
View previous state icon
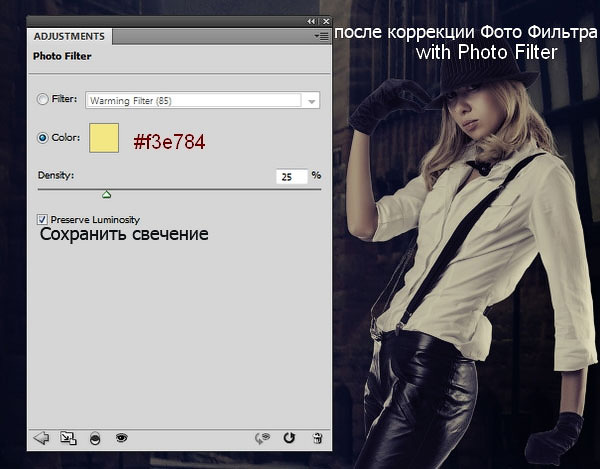click(262, 438)
